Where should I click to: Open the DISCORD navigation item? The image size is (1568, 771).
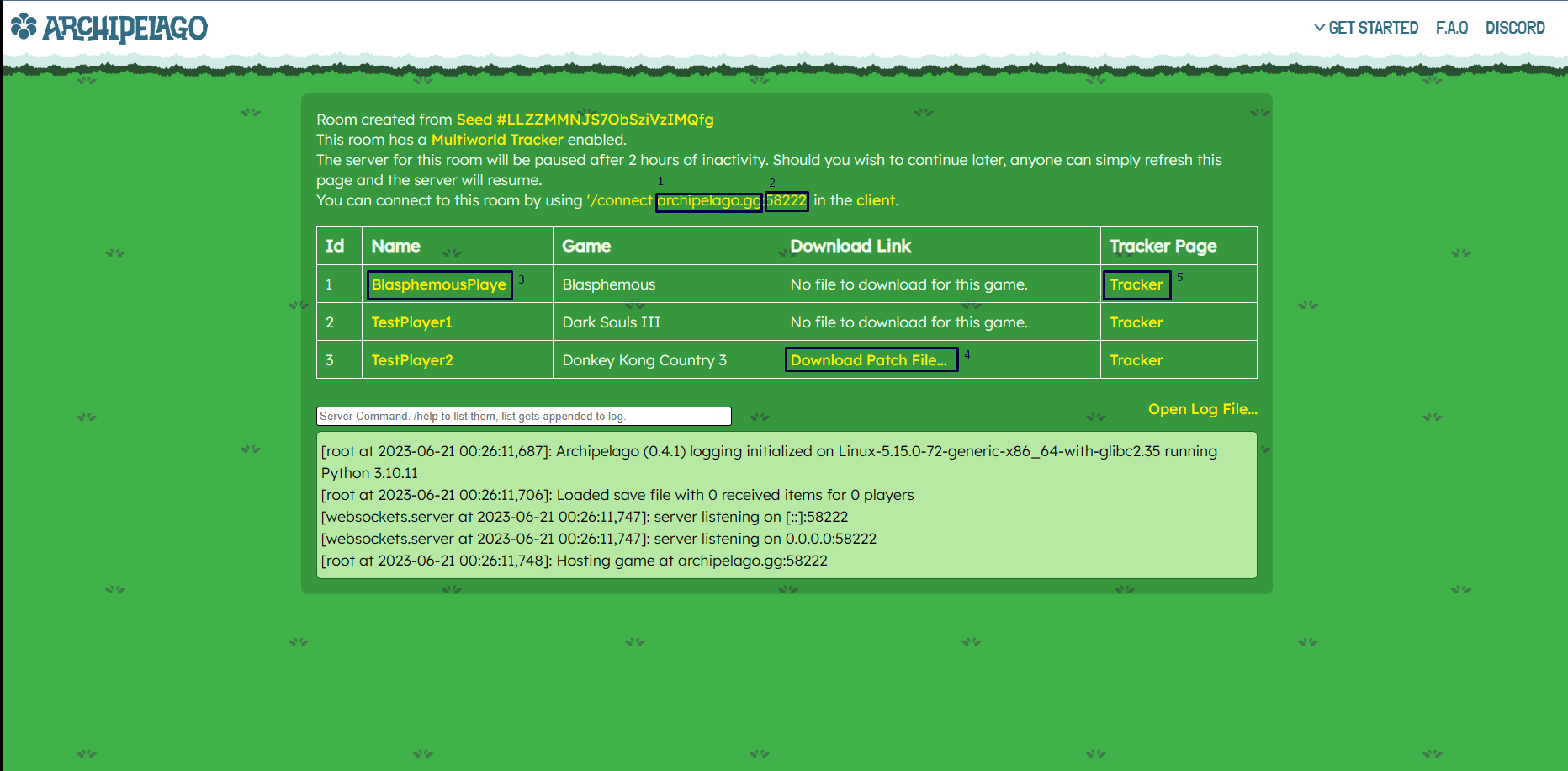[x=1515, y=27]
